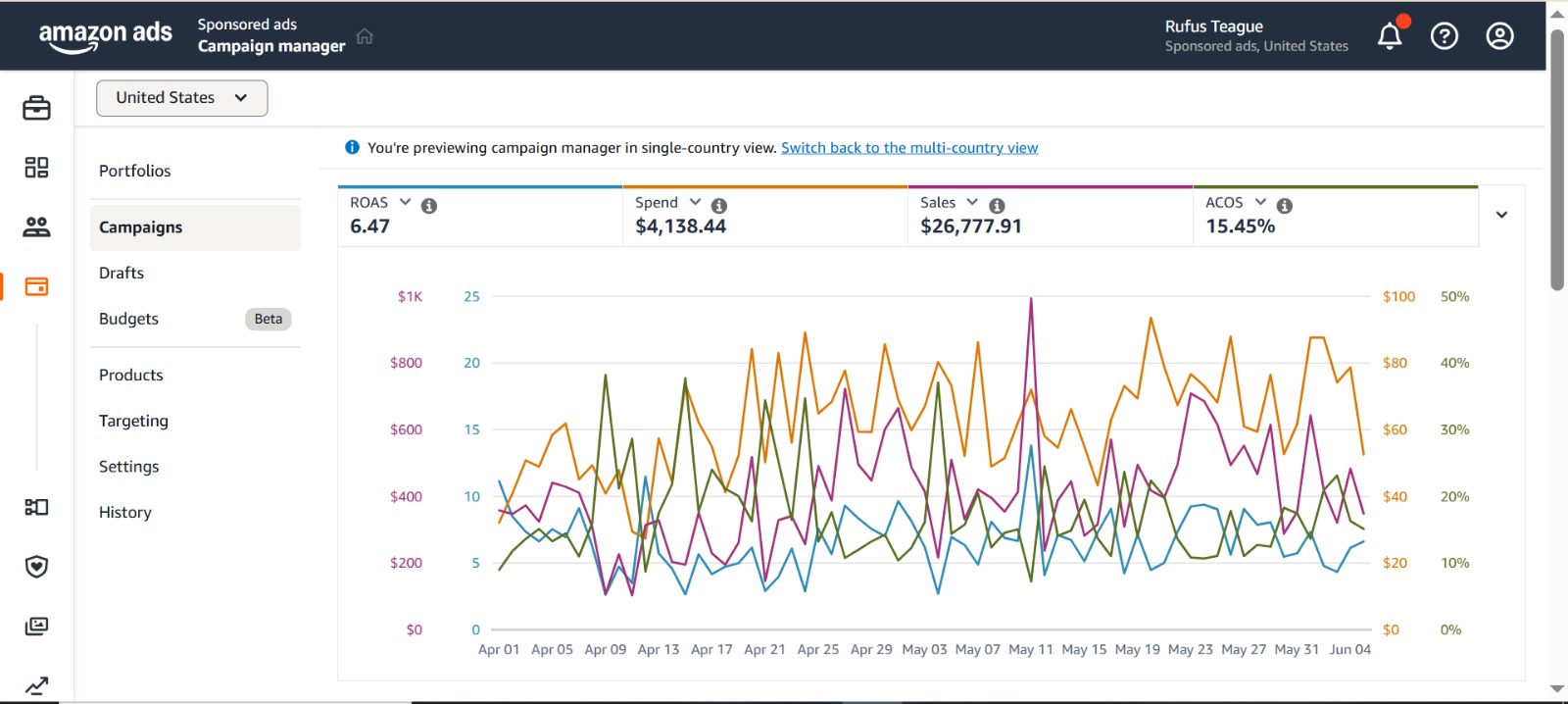Open the help question mark icon
Screen dimensions: 1568x704
pos(1444,36)
